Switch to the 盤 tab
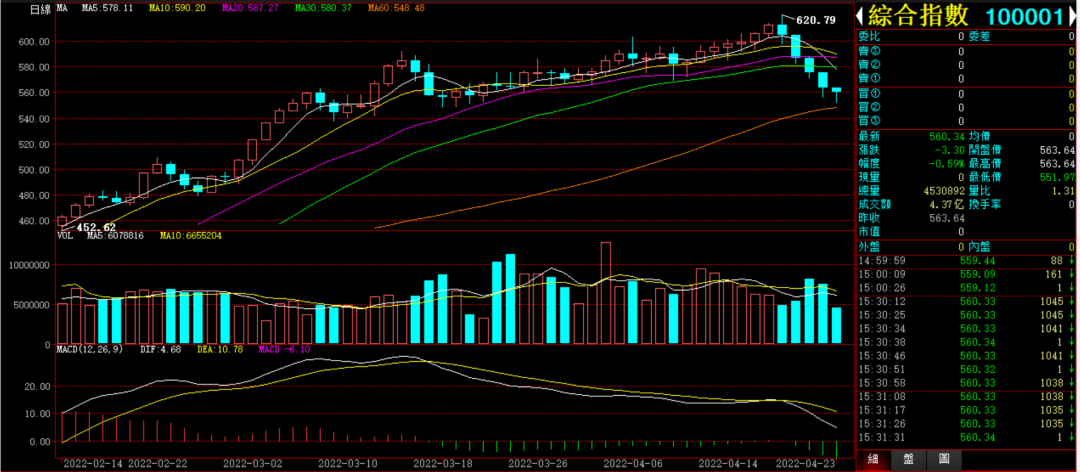Image resolution: width=1080 pixels, height=472 pixels. coord(908,460)
